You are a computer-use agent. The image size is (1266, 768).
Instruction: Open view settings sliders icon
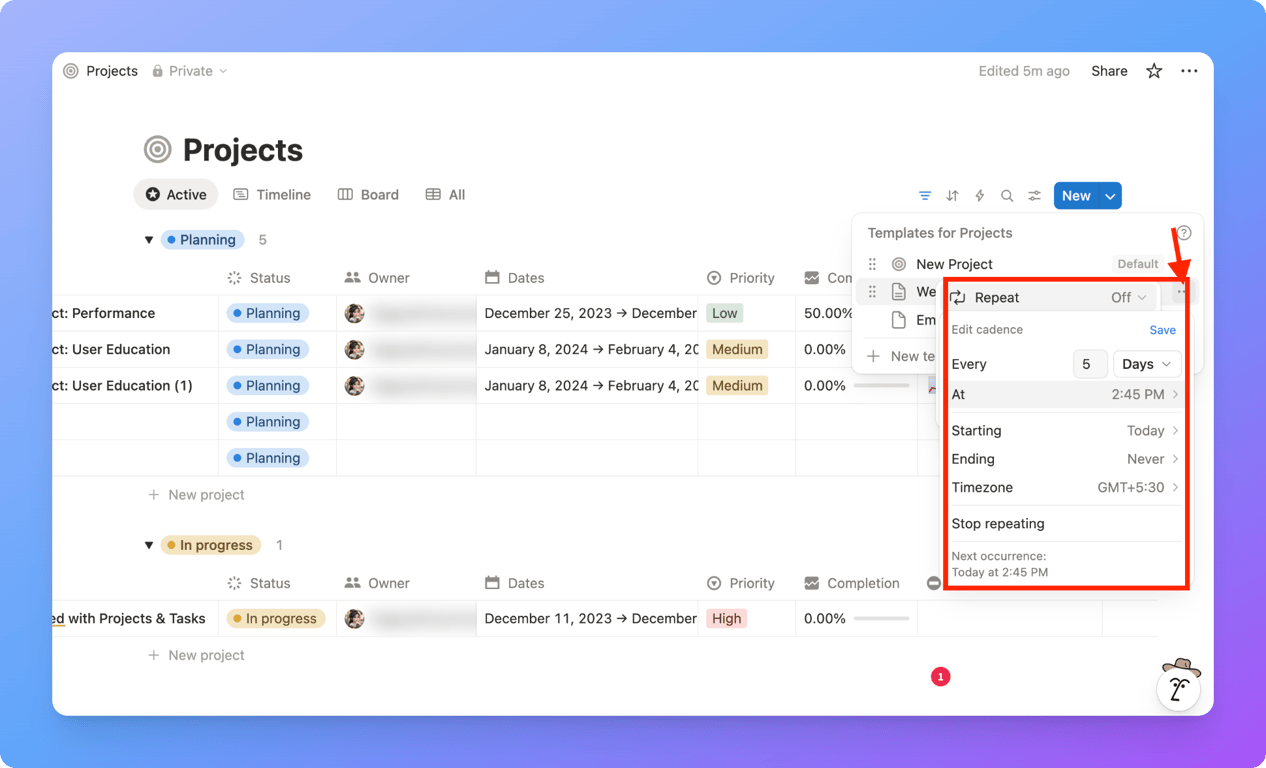tap(1034, 196)
